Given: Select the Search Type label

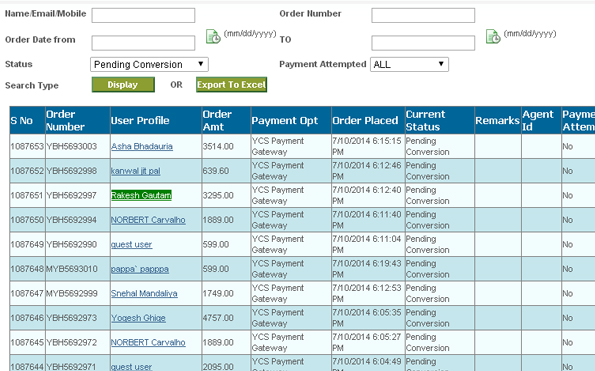Looking at the screenshot, I should [32, 85].
